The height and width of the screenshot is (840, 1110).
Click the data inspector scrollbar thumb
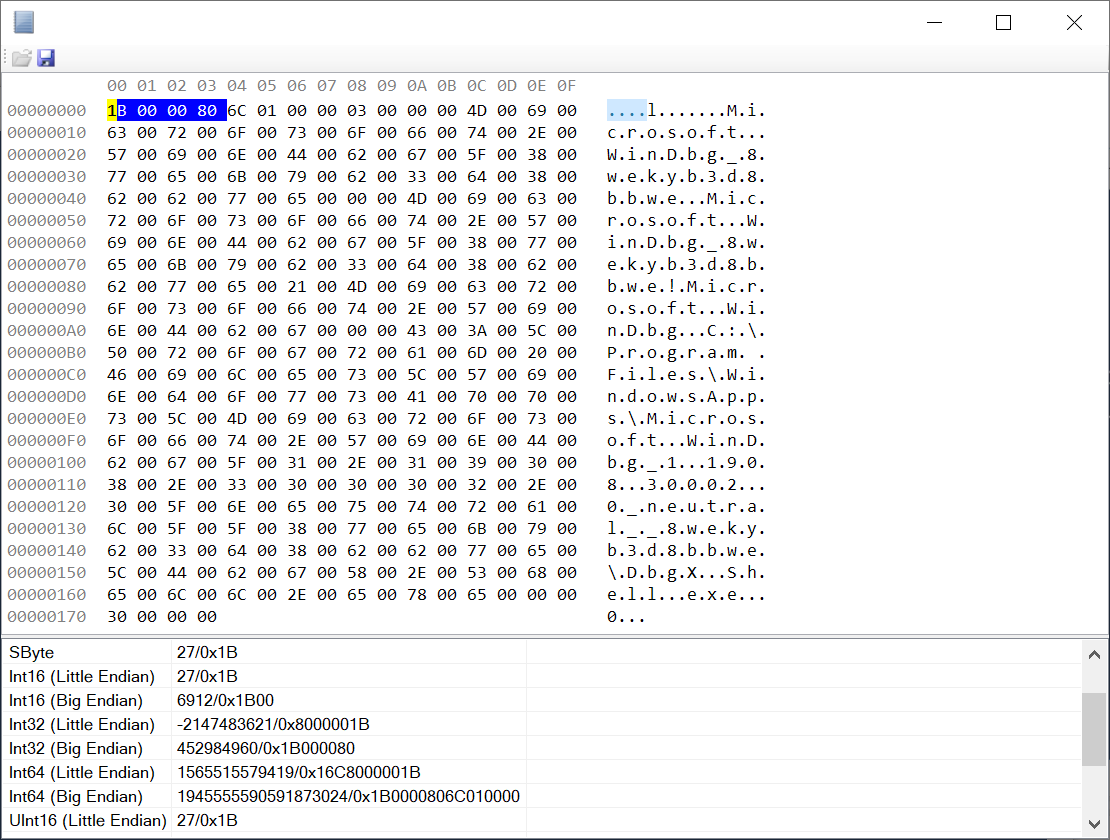(1094, 729)
